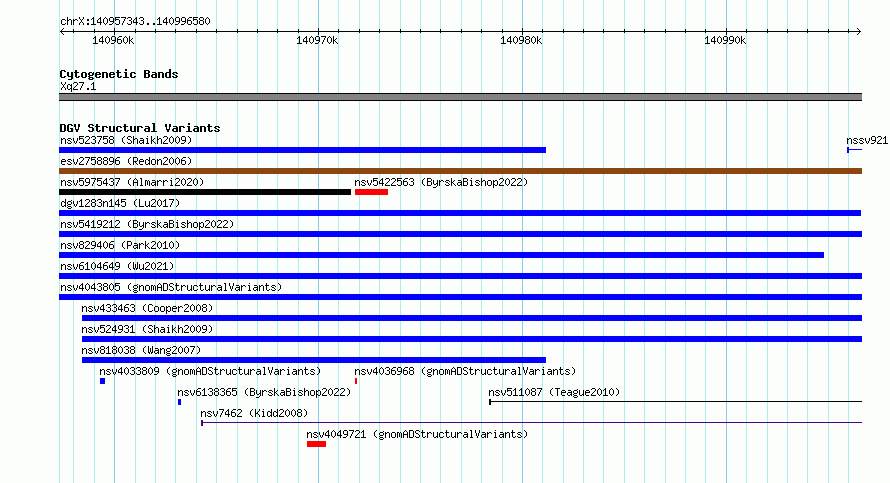Image resolution: width=890 pixels, height=483 pixels.
Task: Click the 140980k ruler position
Action: 521,40
